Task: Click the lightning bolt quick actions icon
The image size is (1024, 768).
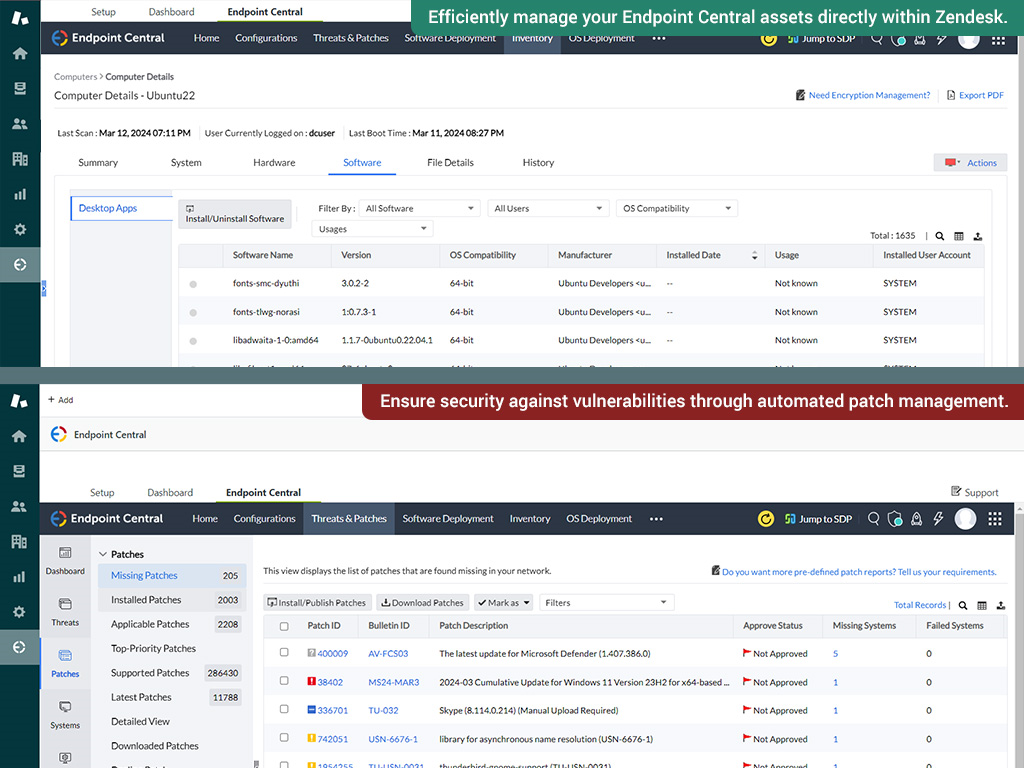Action: coord(940,519)
